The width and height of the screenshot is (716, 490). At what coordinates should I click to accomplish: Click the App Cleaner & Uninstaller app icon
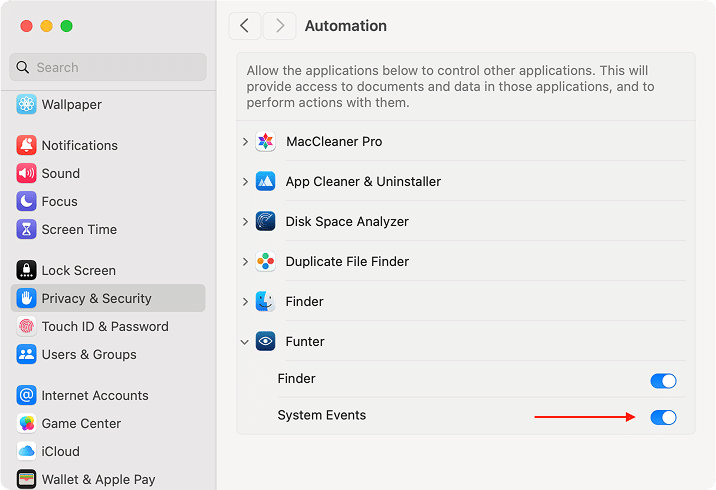click(x=265, y=181)
